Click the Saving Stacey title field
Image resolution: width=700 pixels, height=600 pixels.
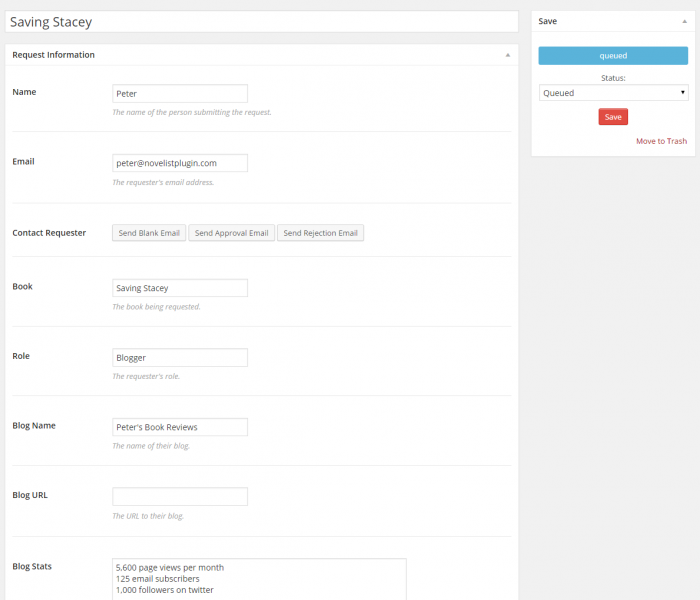pyautogui.click(x=261, y=21)
